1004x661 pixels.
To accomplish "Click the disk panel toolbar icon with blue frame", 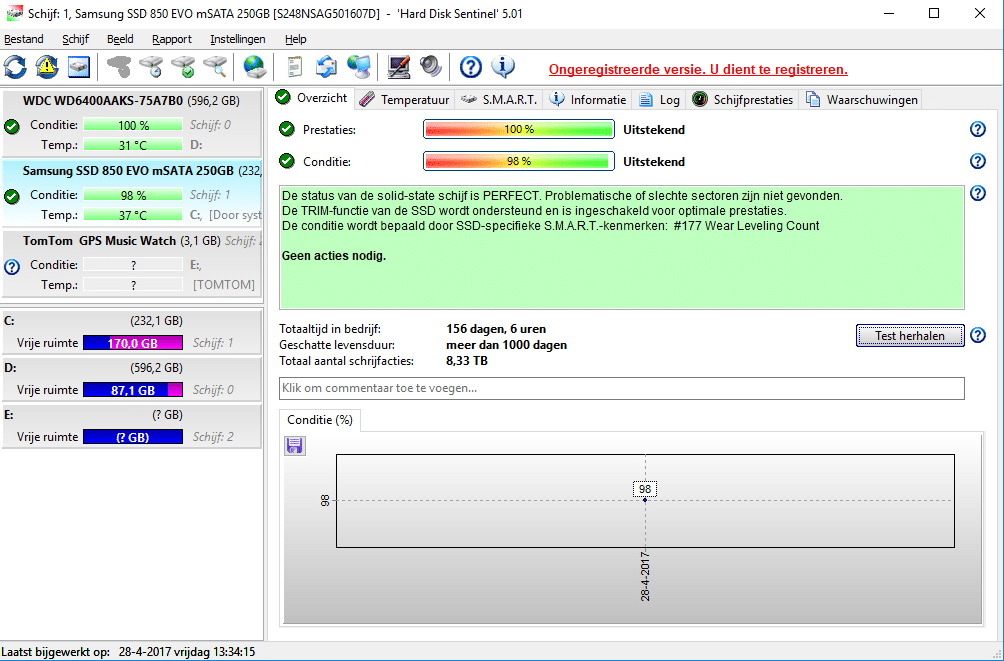I will pyautogui.click(x=78, y=67).
